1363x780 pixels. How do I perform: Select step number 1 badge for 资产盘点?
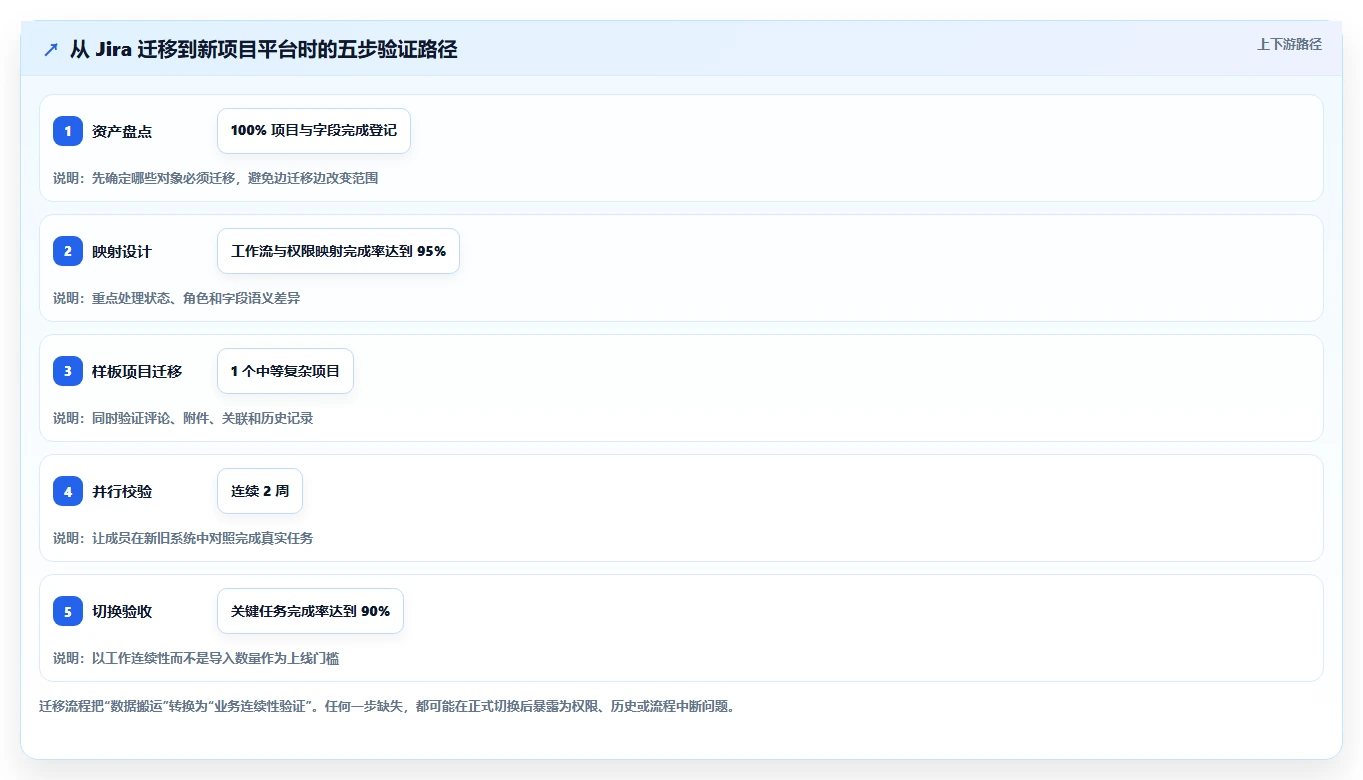coord(68,131)
